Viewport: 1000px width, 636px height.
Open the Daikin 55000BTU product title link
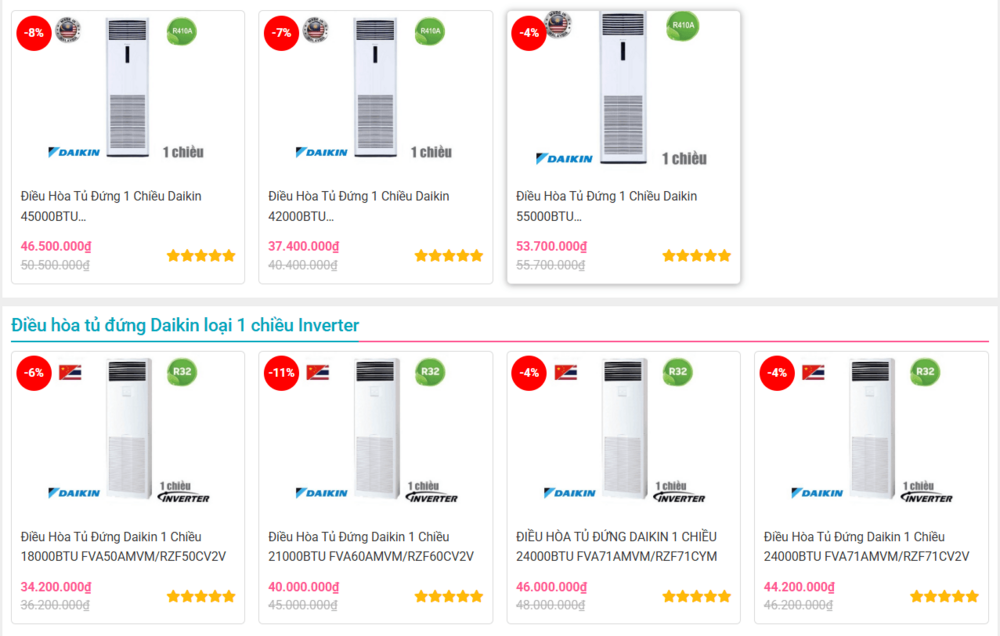[x=606, y=206]
